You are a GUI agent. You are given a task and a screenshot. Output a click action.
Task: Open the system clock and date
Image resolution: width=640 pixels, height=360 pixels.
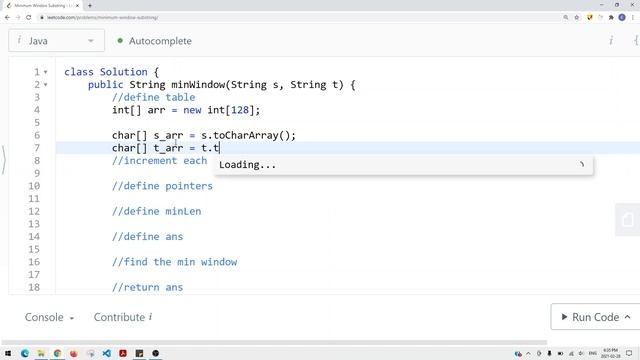611,353
